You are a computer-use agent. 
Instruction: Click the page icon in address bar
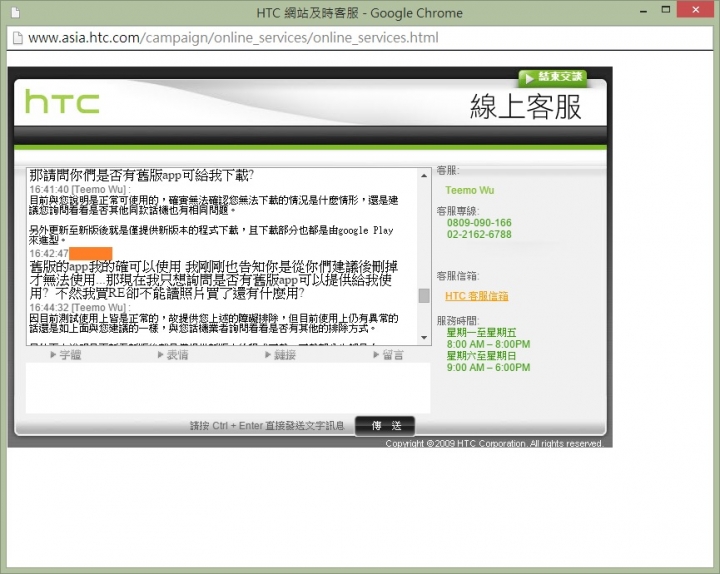coord(17,38)
